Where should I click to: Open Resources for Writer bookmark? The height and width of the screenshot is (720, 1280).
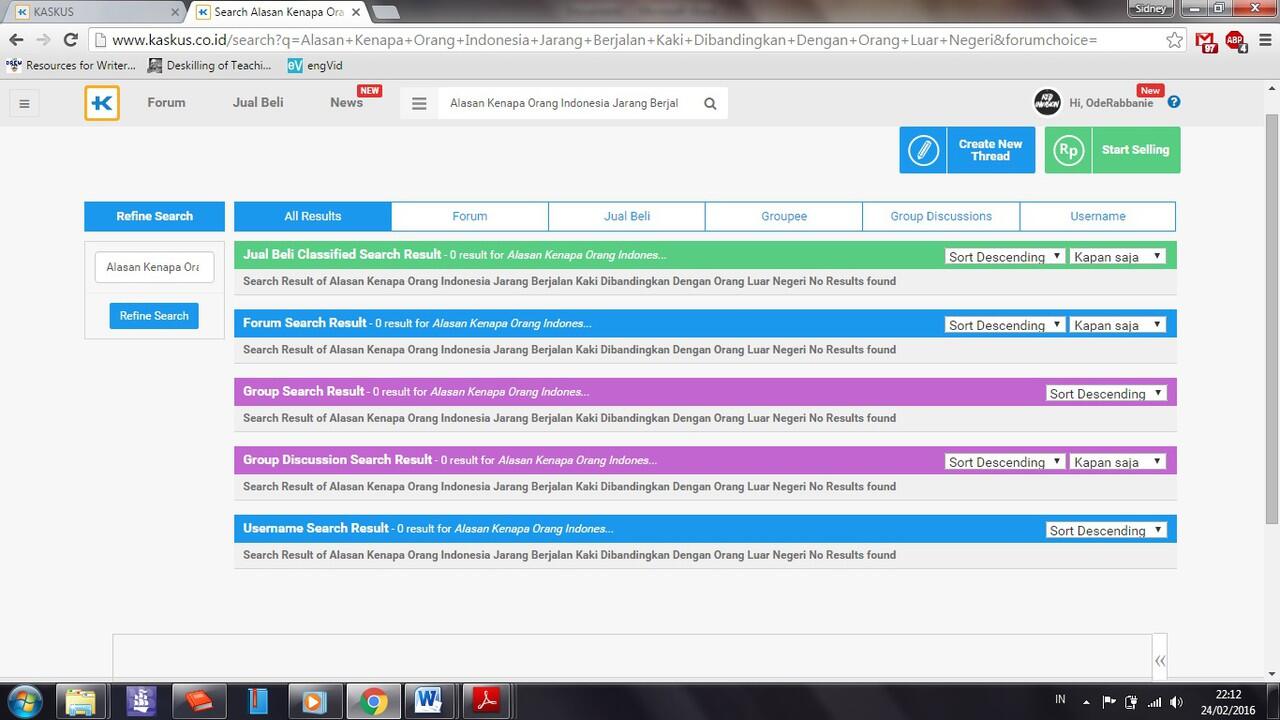point(71,65)
